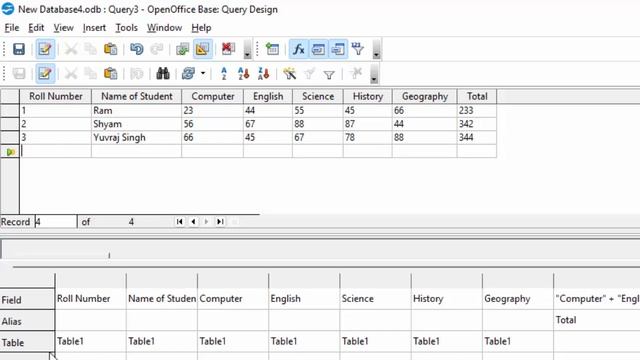
Task: Select Total value 233 in Ram's row
Action: point(477,111)
